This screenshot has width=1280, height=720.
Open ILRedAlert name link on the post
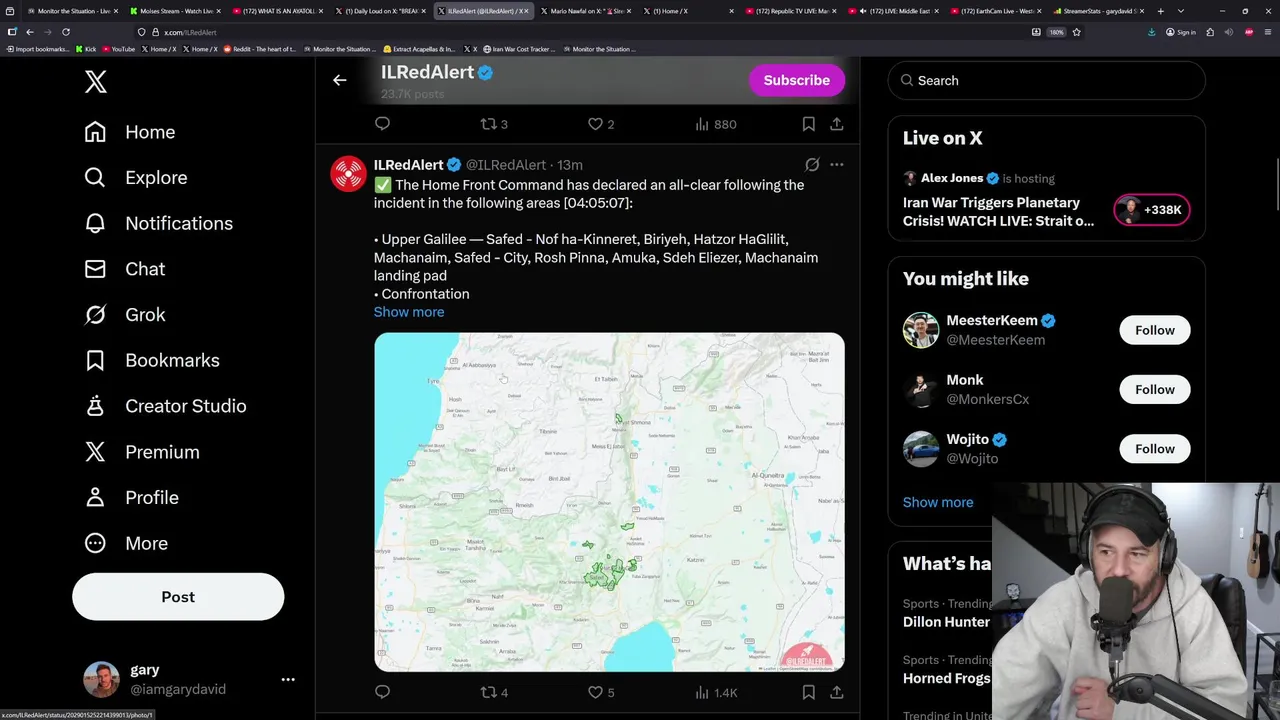coord(408,165)
